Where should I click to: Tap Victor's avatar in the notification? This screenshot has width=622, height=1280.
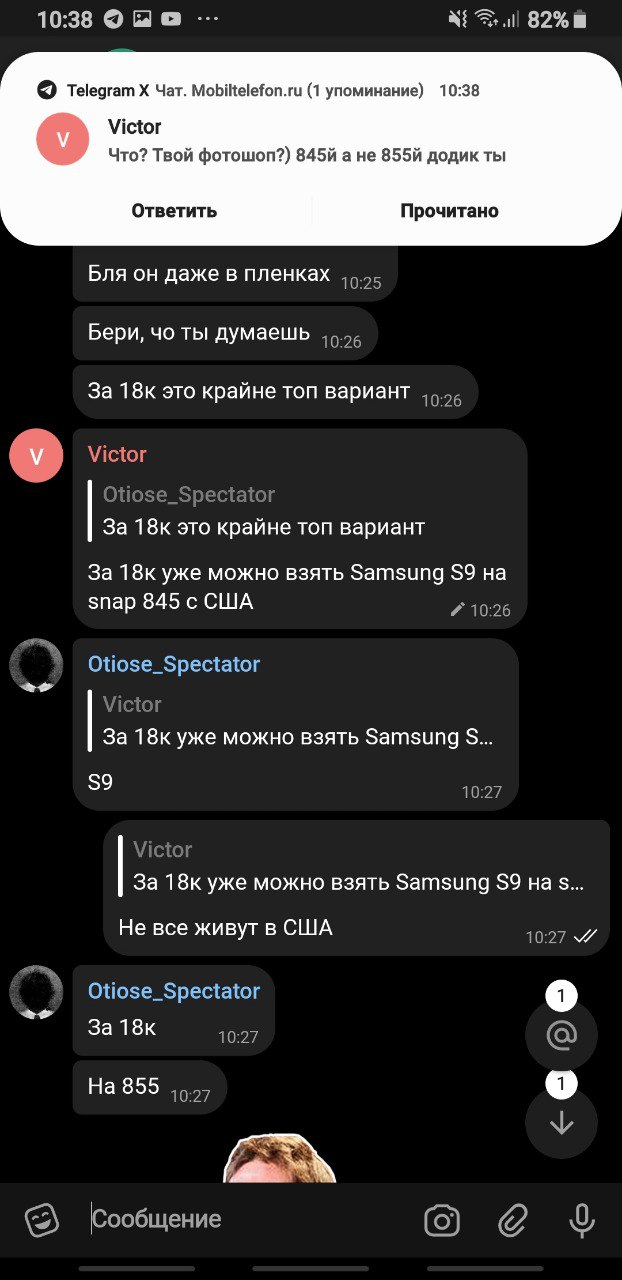pyautogui.click(x=63, y=140)
